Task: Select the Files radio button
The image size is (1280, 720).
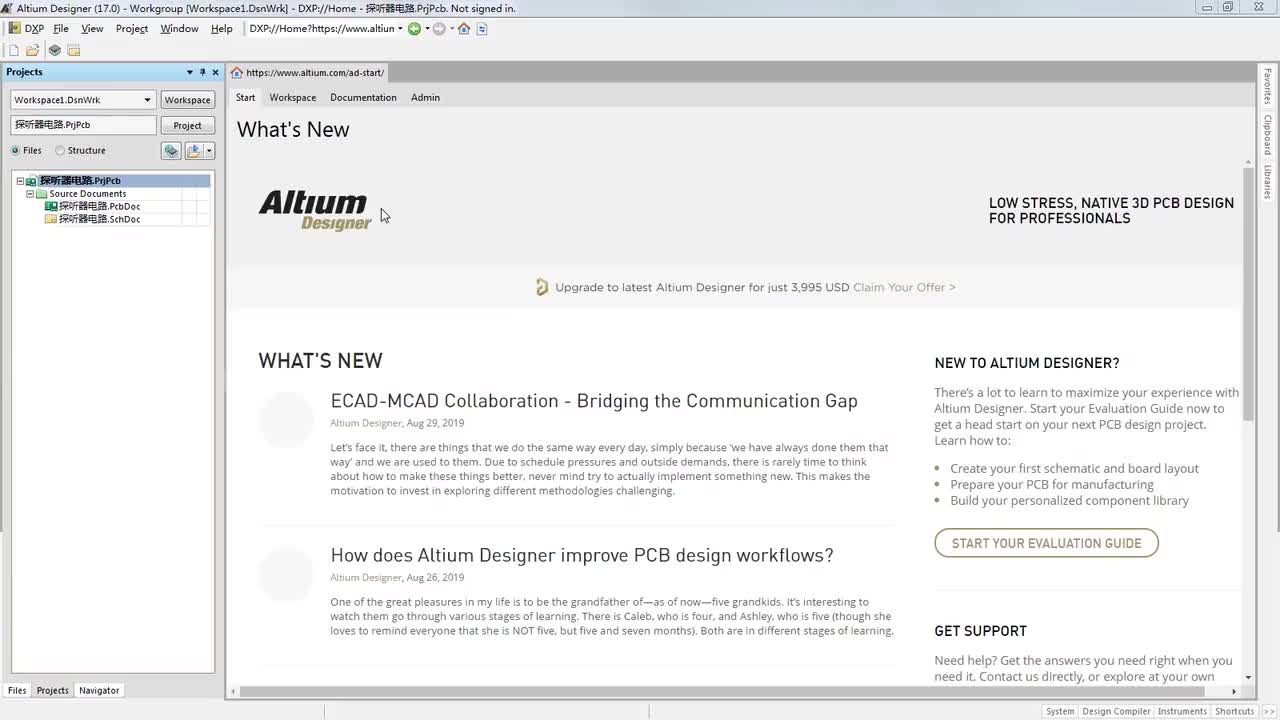Action: coord(15,150)
